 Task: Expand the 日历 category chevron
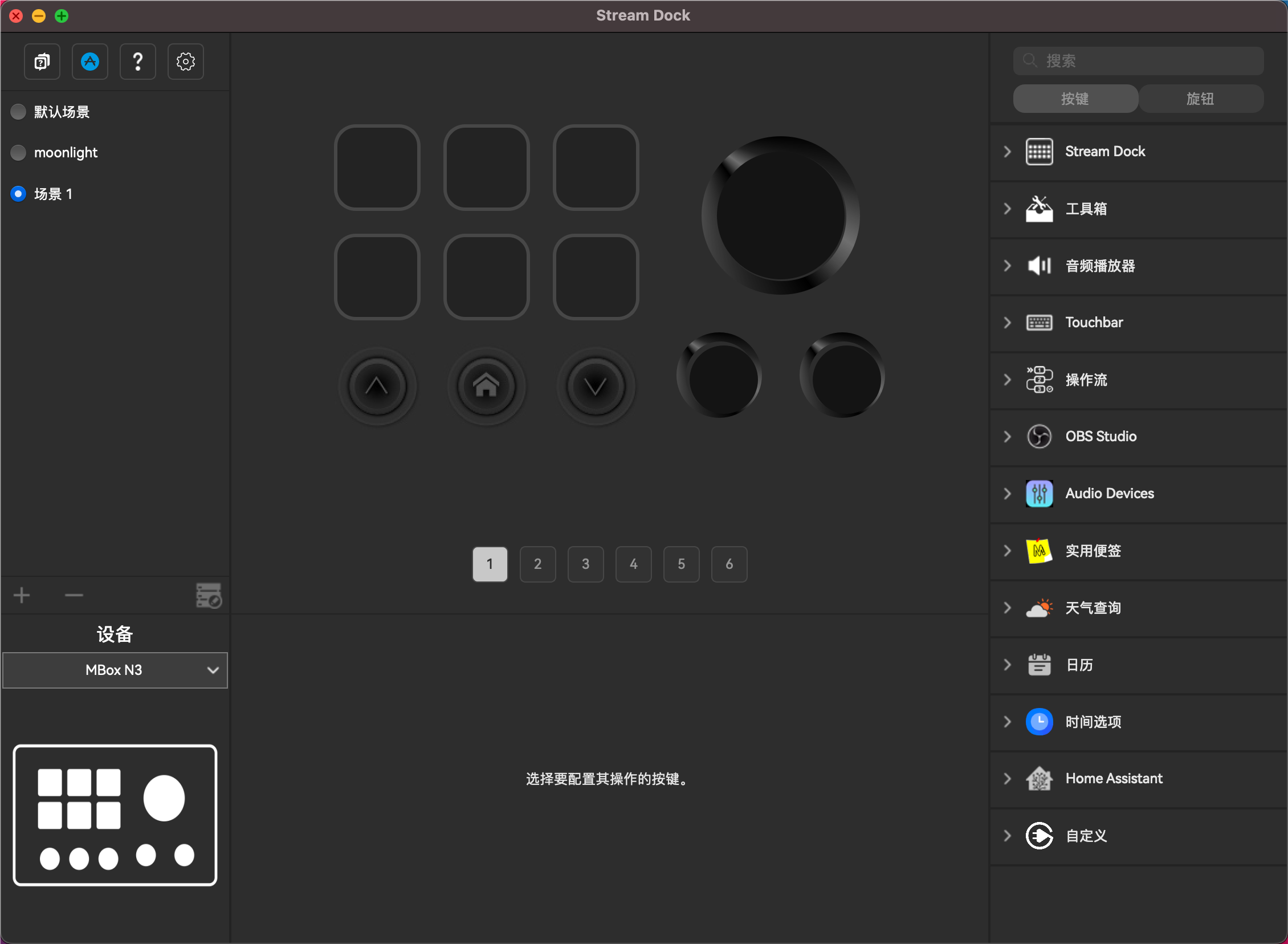[x=1007, y=665]
